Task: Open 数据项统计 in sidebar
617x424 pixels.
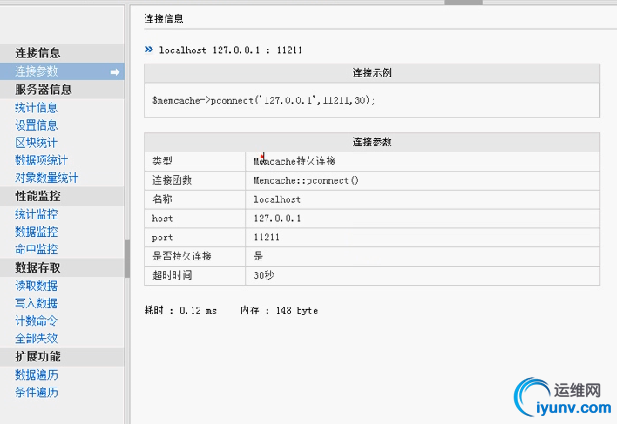Action: 41,160
